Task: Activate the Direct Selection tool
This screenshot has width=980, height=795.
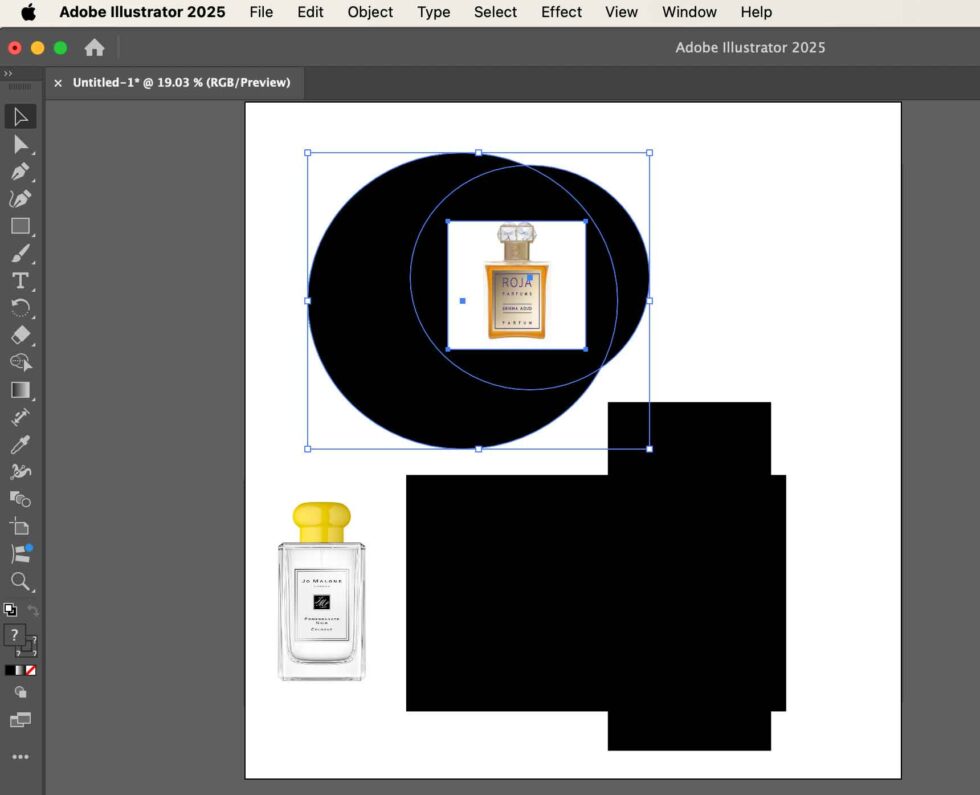Action: click(x=20, y=144)
